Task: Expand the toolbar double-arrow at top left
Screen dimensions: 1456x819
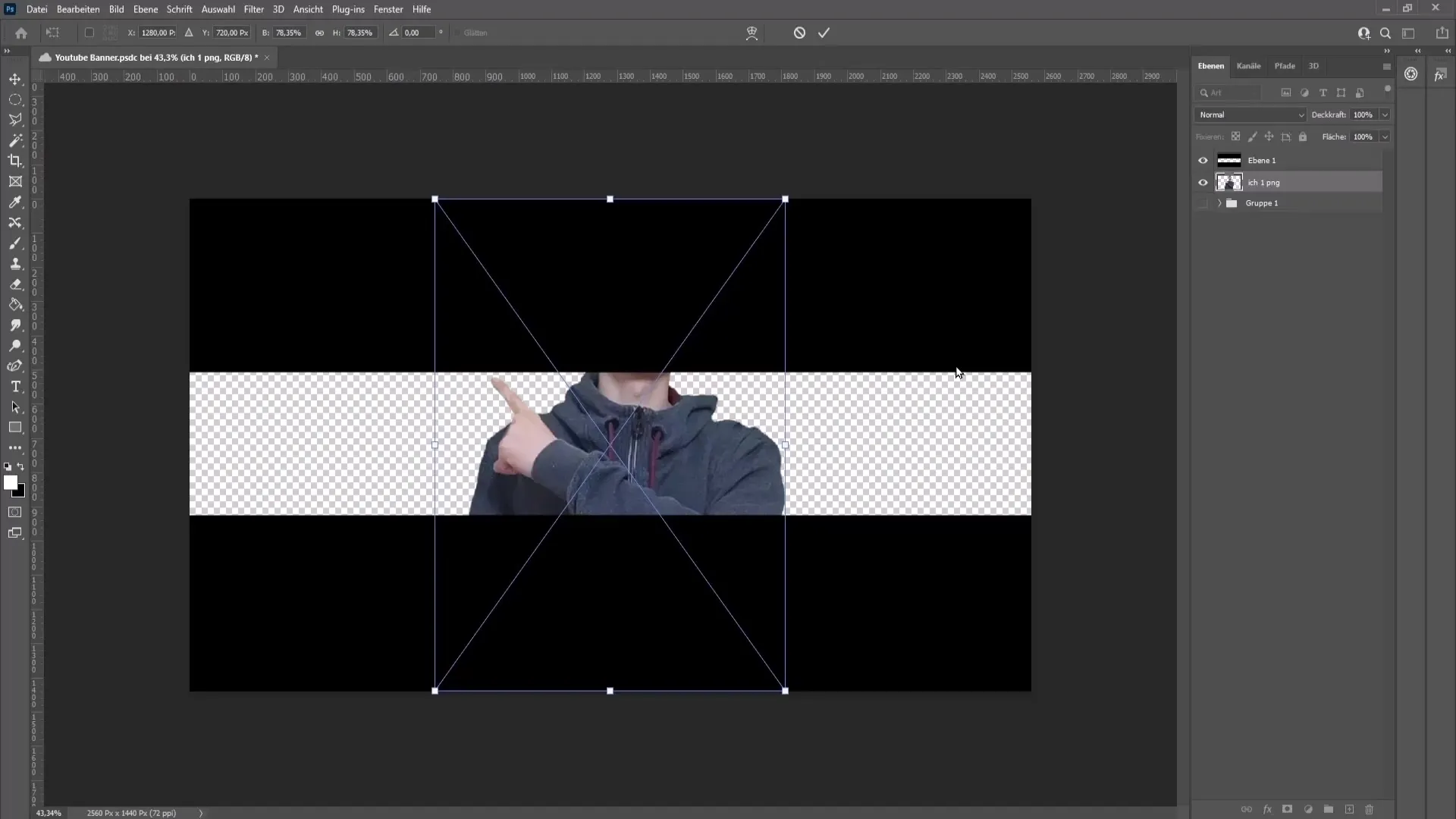Action: tap(7, 51)
